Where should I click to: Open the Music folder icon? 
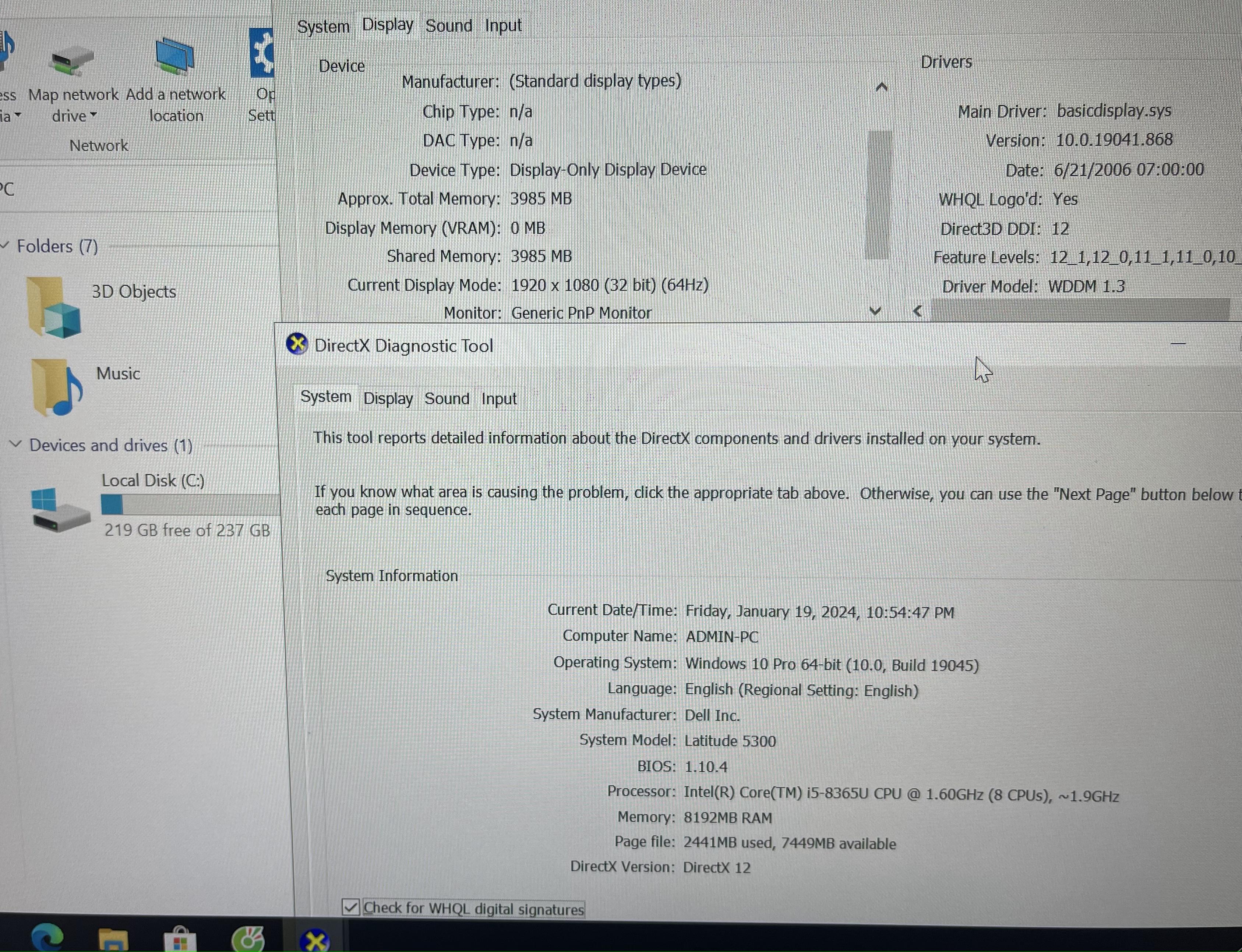(57, 388)
